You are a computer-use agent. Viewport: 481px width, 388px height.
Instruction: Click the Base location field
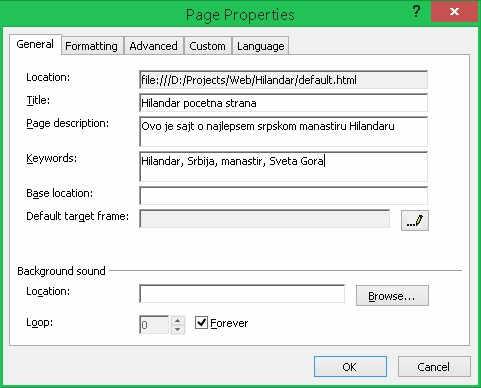click(283, 195)
